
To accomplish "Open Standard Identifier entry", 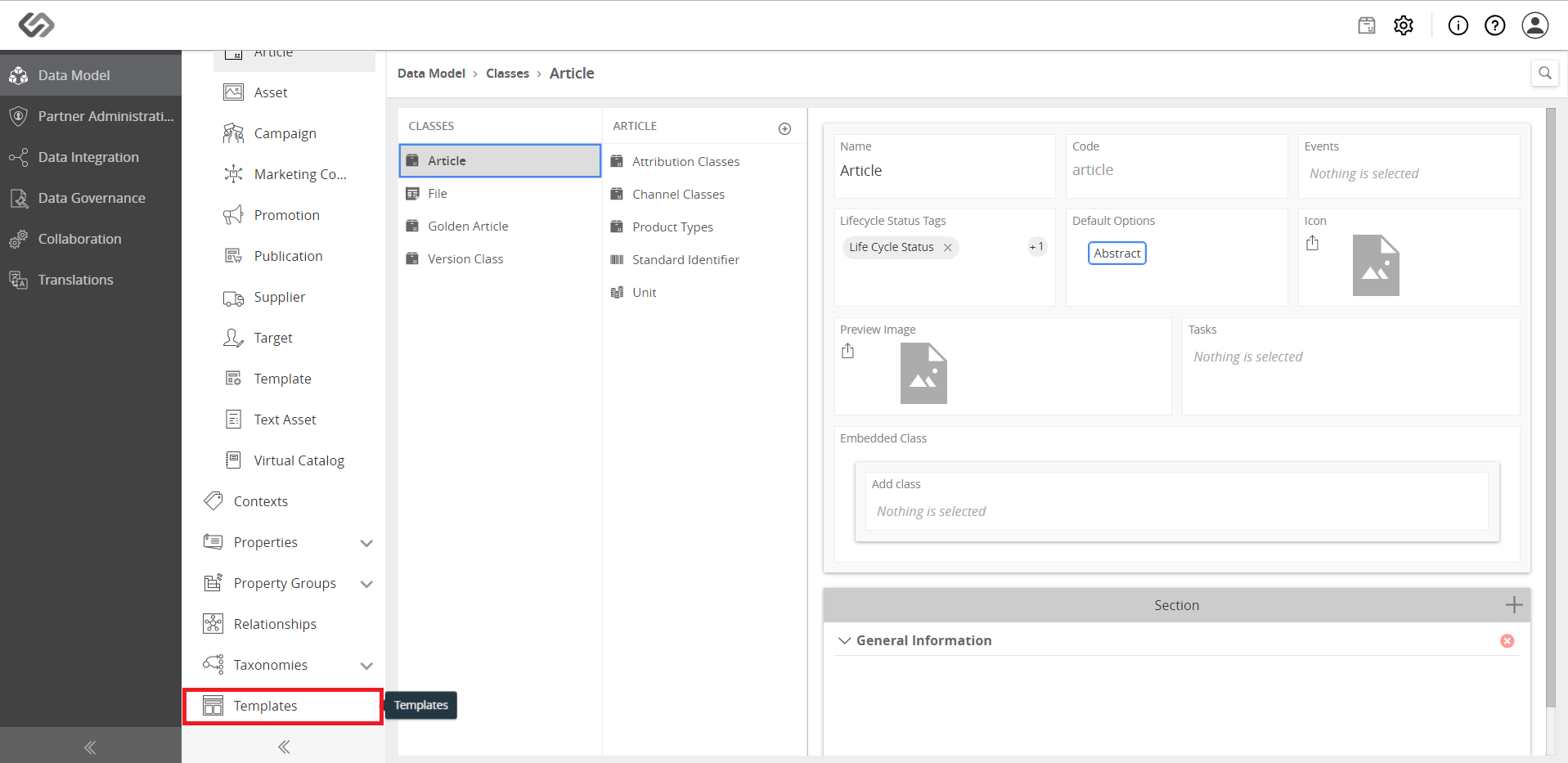I will click(x=704, y=260).
